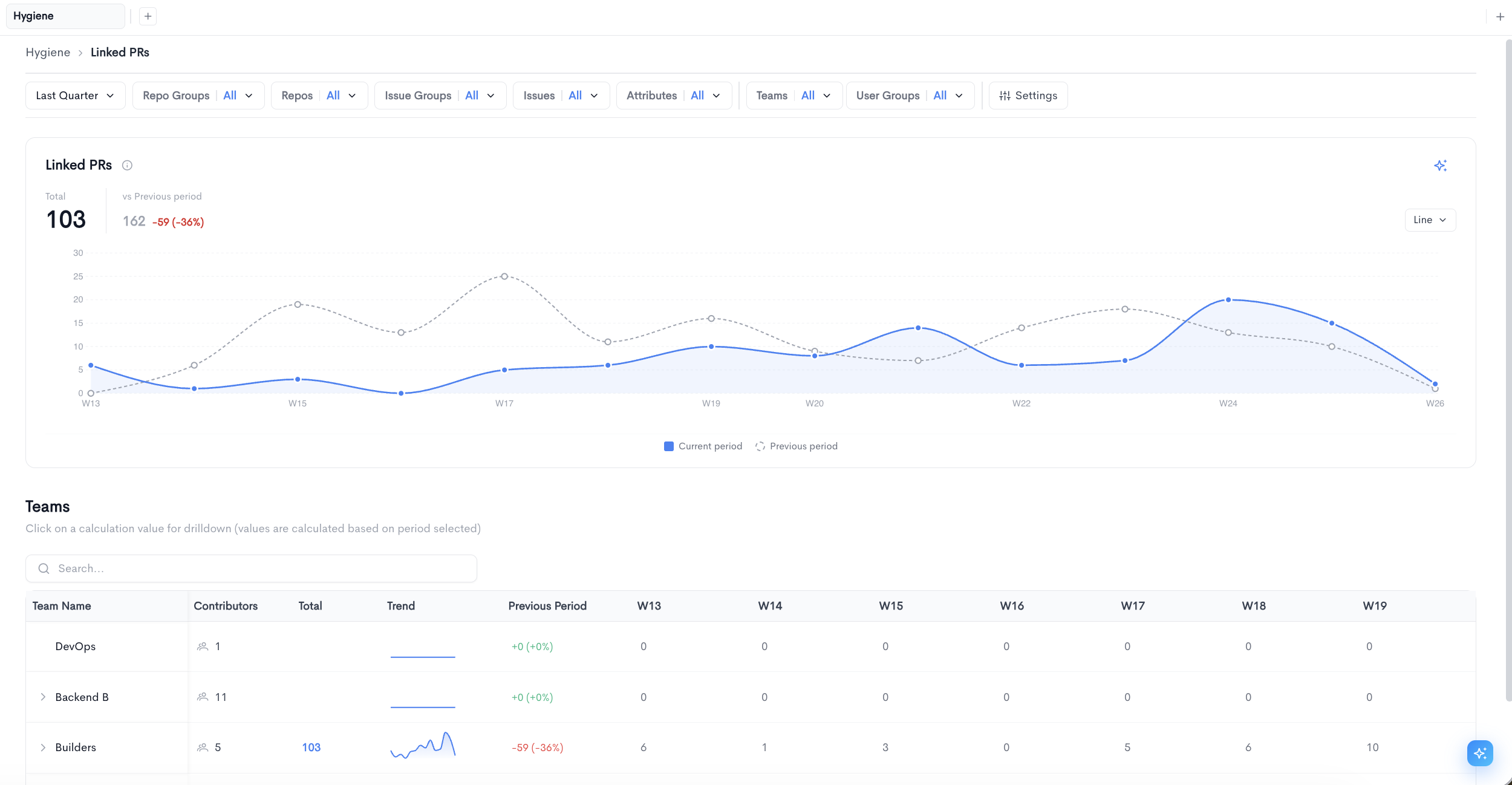Click the Settings sliders icon

click(x=1005, y=96)
